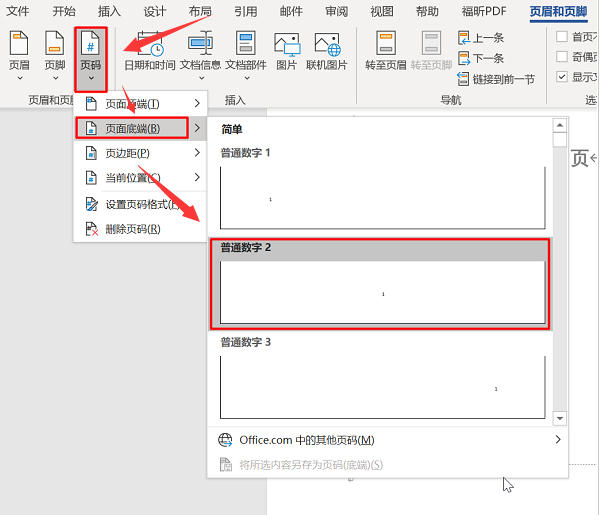Expand Office.com 中的其他页码 submenu arrow
The width and height of the screenshot is (602, 515).
coord(558,439)
